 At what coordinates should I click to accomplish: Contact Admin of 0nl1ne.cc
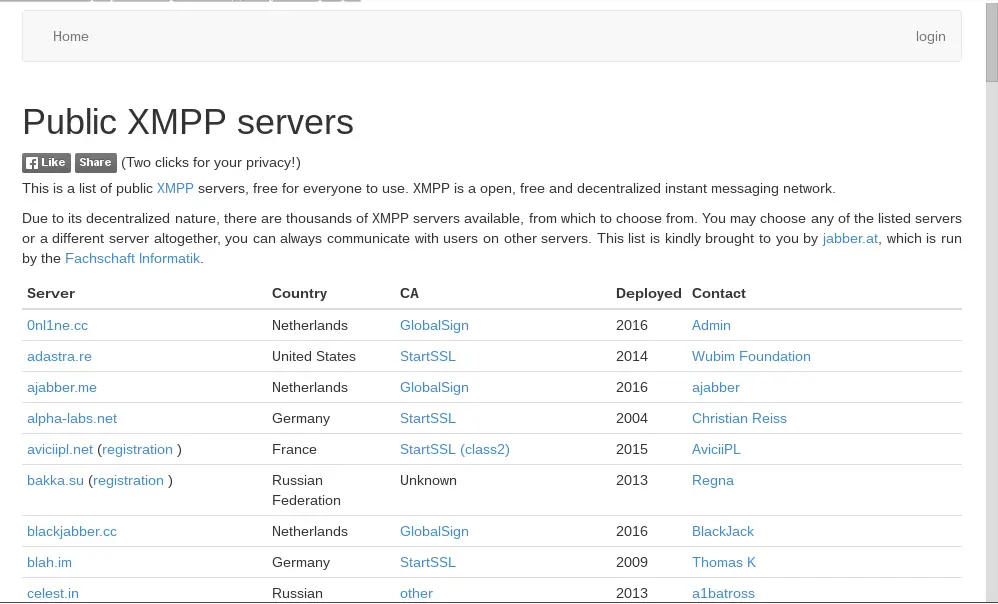tap(711, 325)
